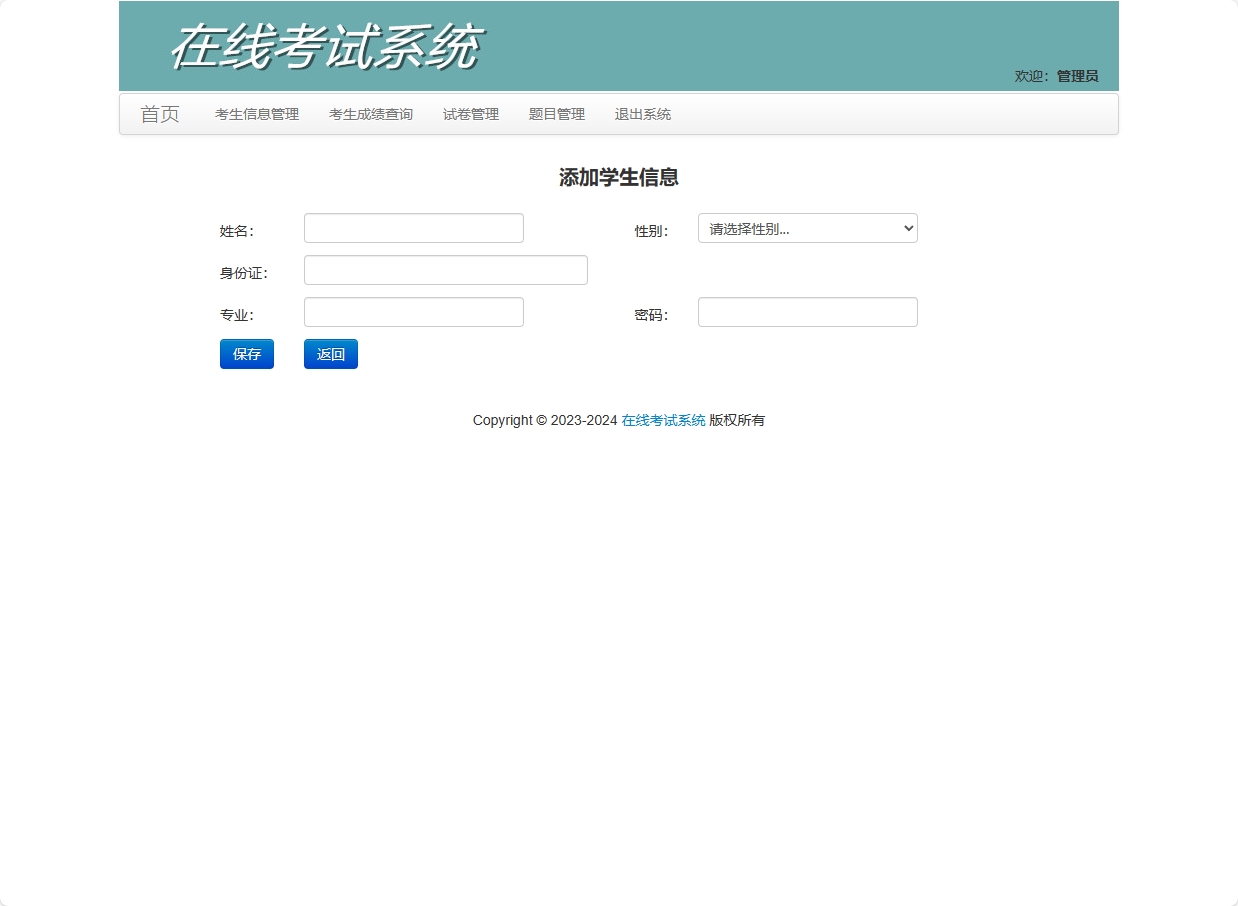1238x906 pixels.
Task: Click the 返回 button
Action: [x=330, y=354]
